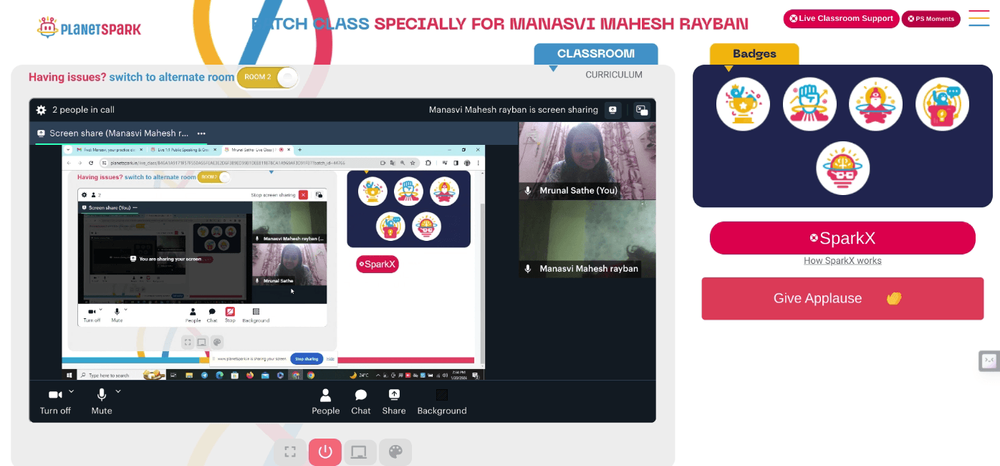Image resolution: width=1000 pixels, height=466 pixels.
Task: Select the trophy badge
Action: pos(743,104)
